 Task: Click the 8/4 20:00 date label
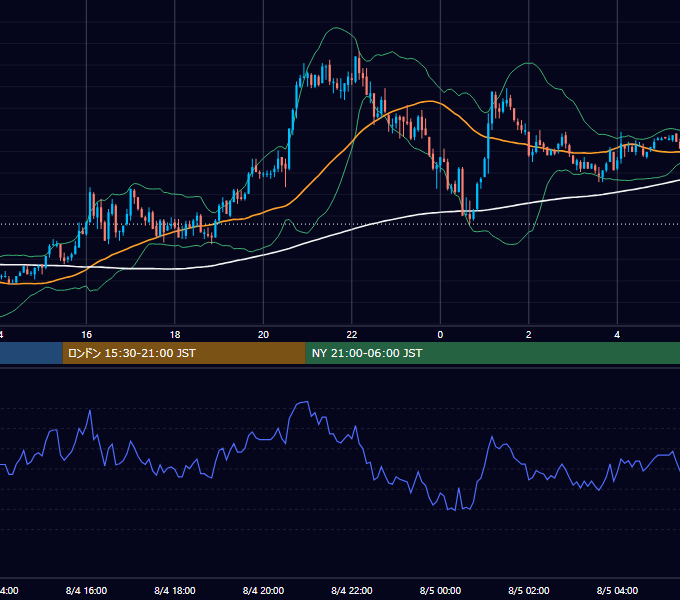coord(263,590)
